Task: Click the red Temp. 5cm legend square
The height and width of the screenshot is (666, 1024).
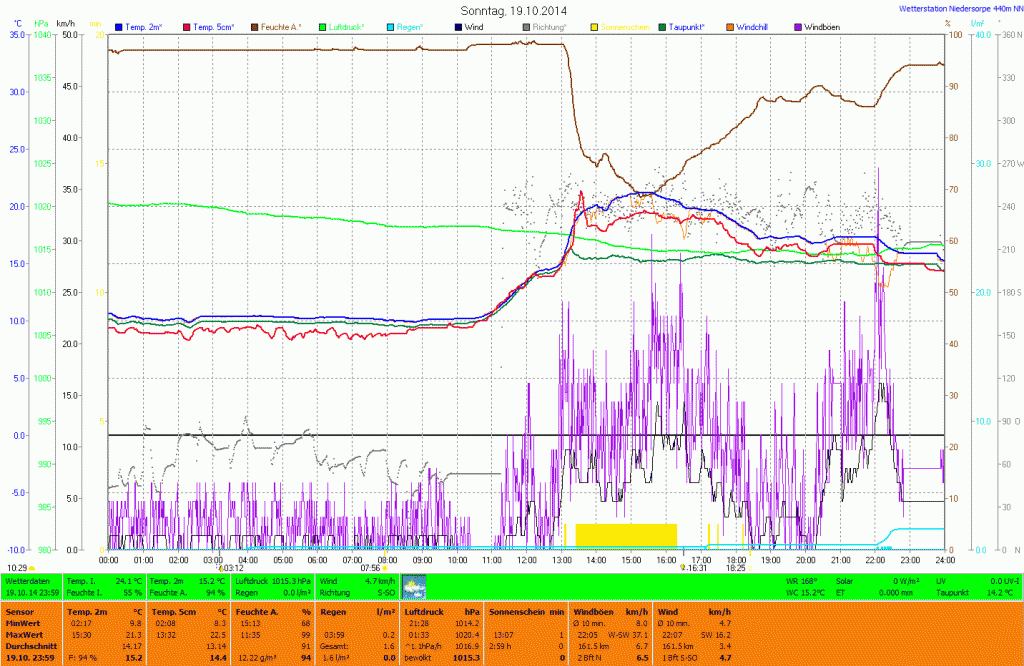Action: pos(187,26)
